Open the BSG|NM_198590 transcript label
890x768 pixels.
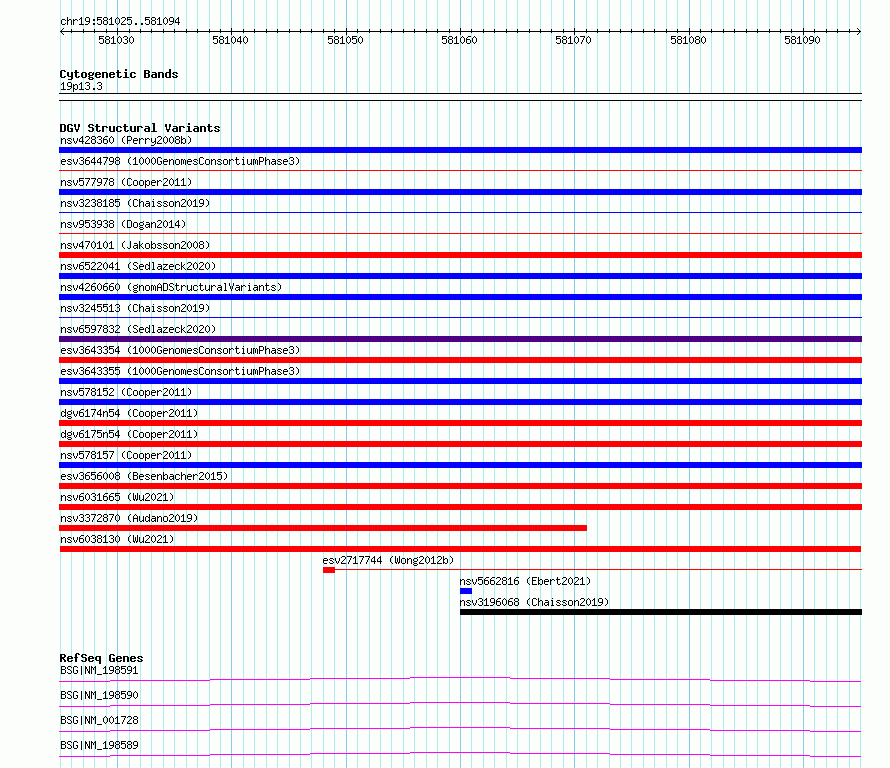pos(99,695)
